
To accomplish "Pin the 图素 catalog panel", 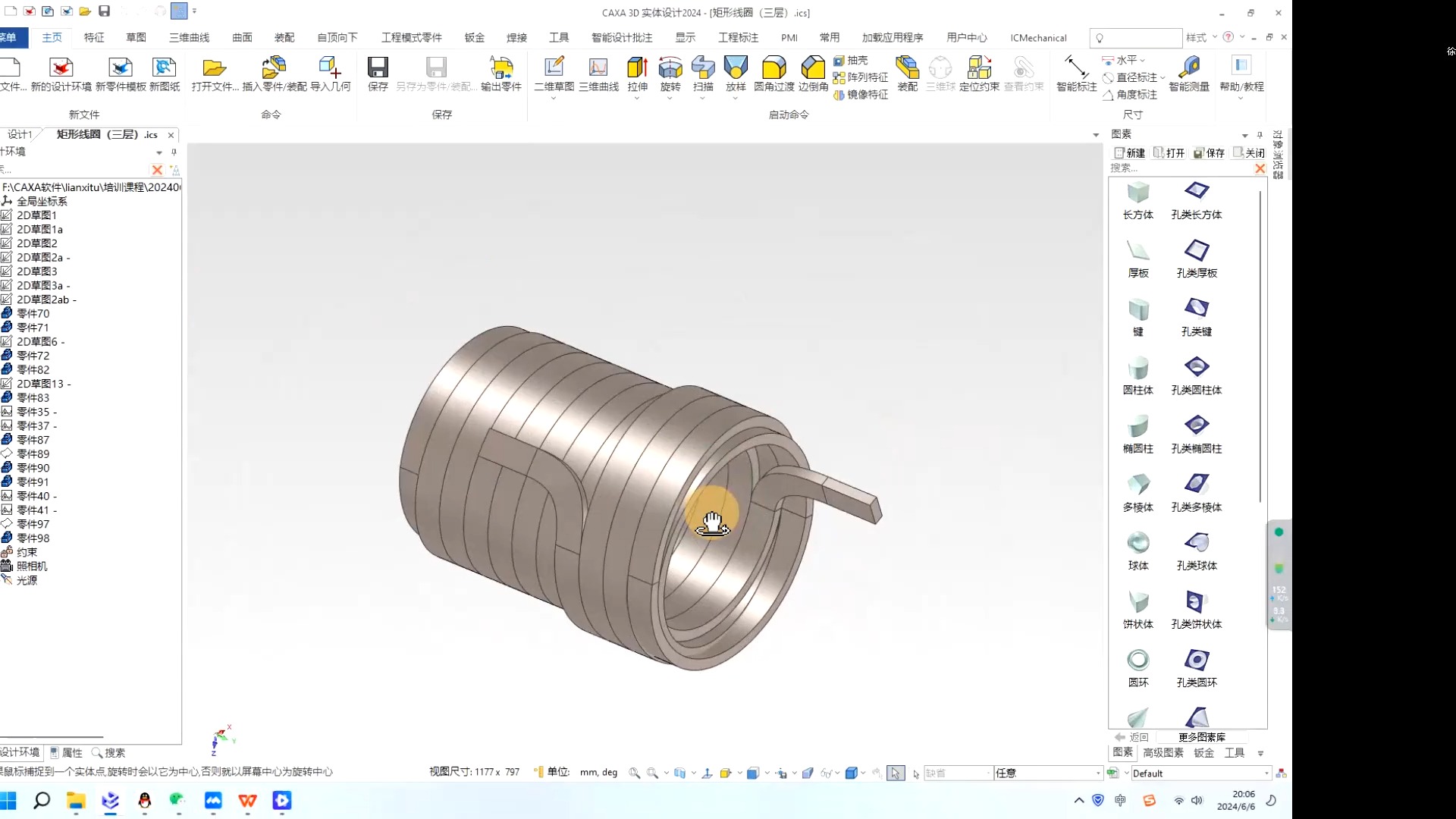I will click(1260, 135).
